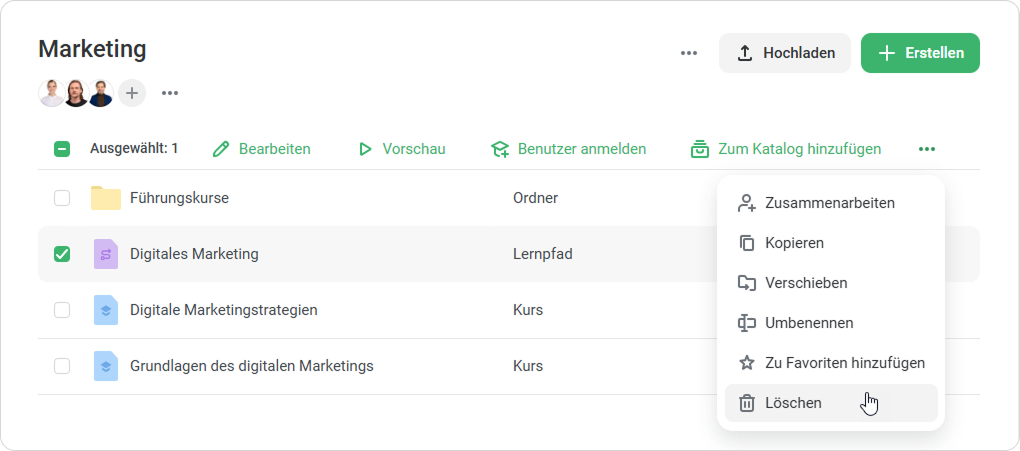Click the star icon for favorites

point(746,363)
